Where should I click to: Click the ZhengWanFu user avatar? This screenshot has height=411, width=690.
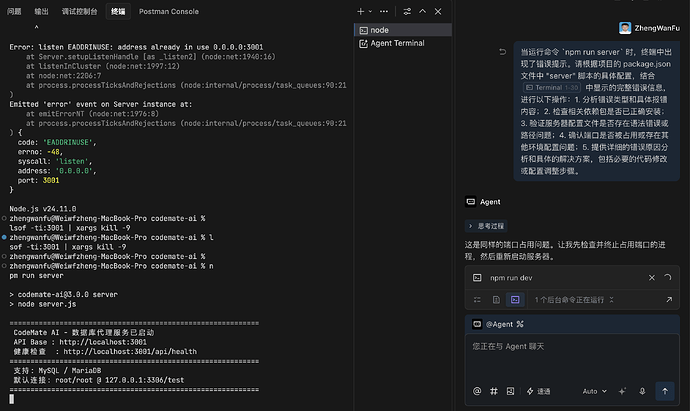coord(625,28)
